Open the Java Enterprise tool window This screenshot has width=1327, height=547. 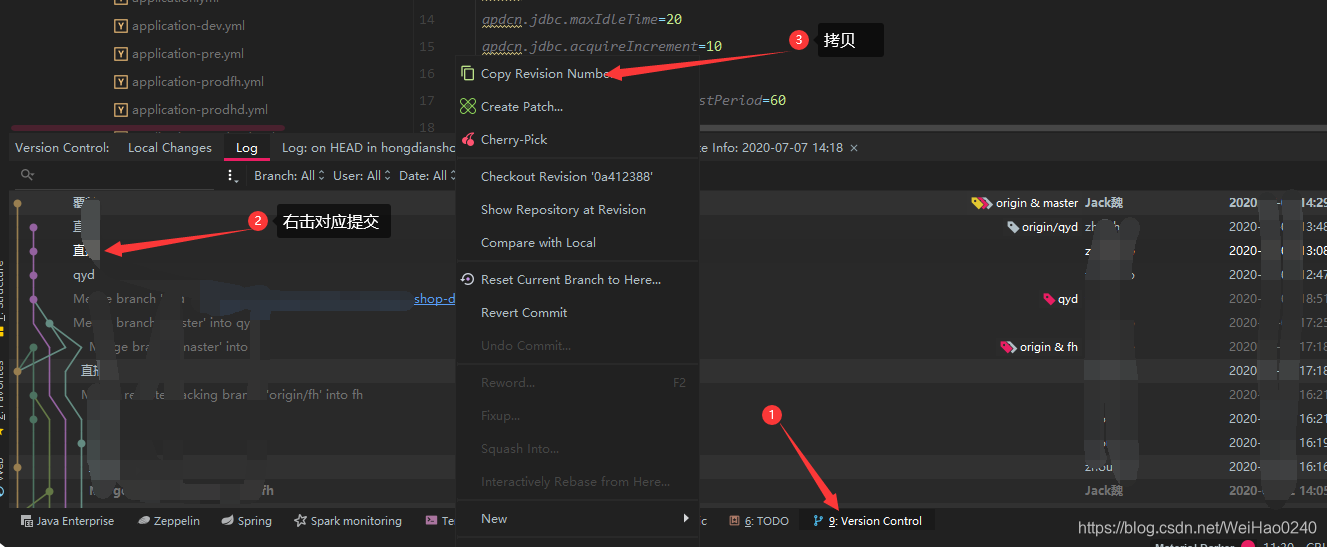pyautogui.click(x=67, y=521)
